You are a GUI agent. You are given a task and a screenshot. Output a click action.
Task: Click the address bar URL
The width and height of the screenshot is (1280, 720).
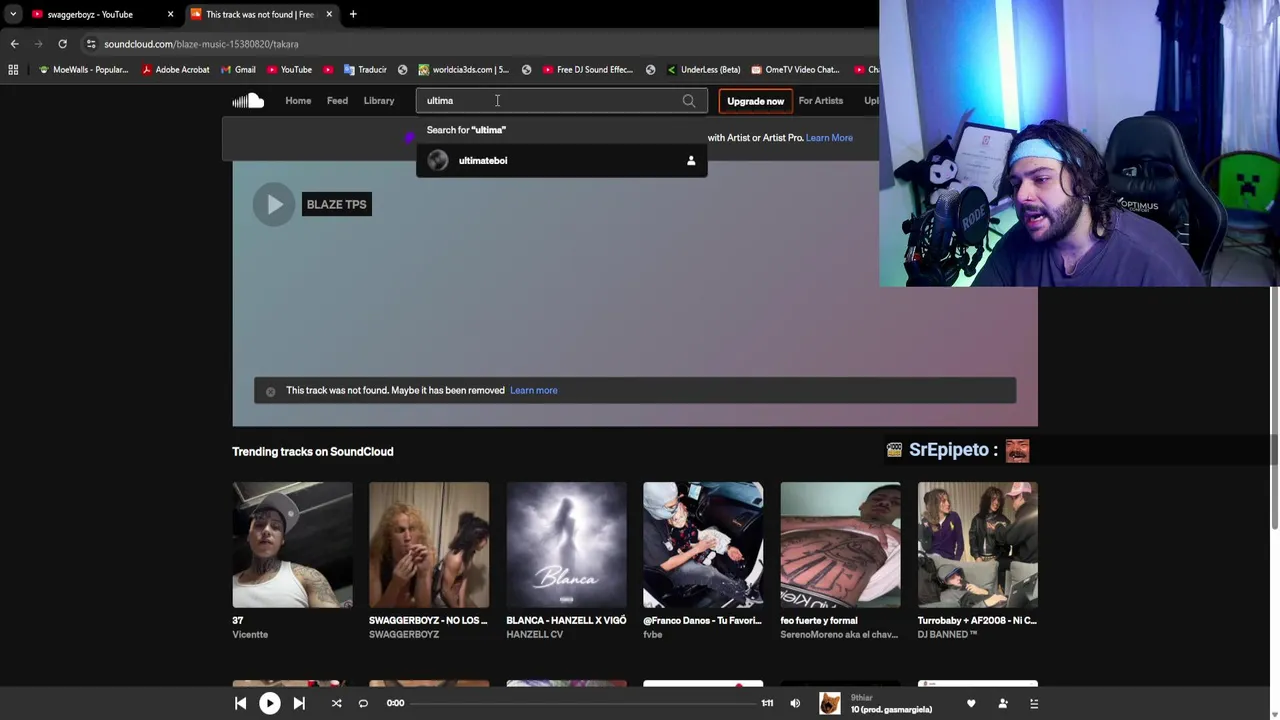click(201, 44)
